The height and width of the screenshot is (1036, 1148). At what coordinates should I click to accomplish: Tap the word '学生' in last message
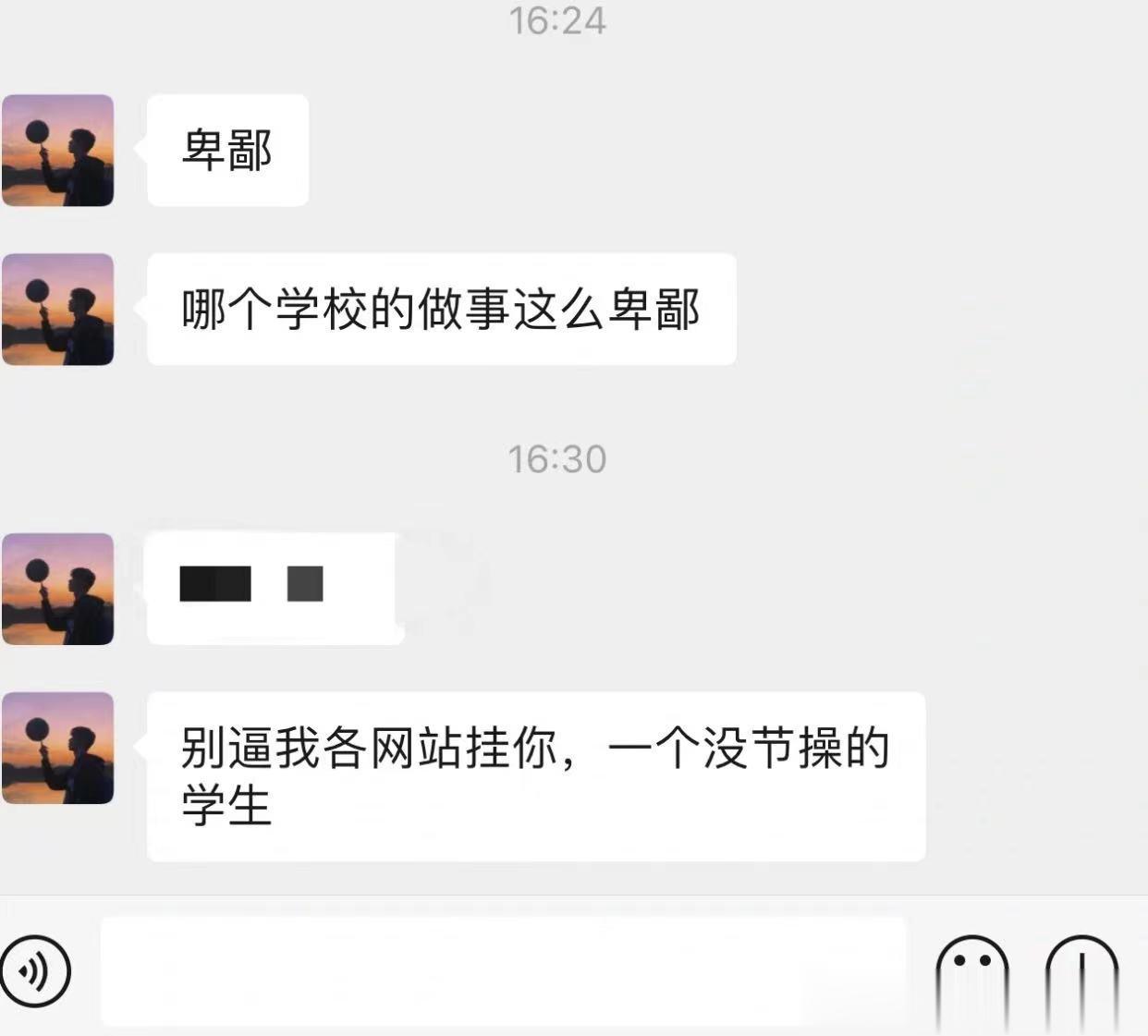tap(226, 805)
